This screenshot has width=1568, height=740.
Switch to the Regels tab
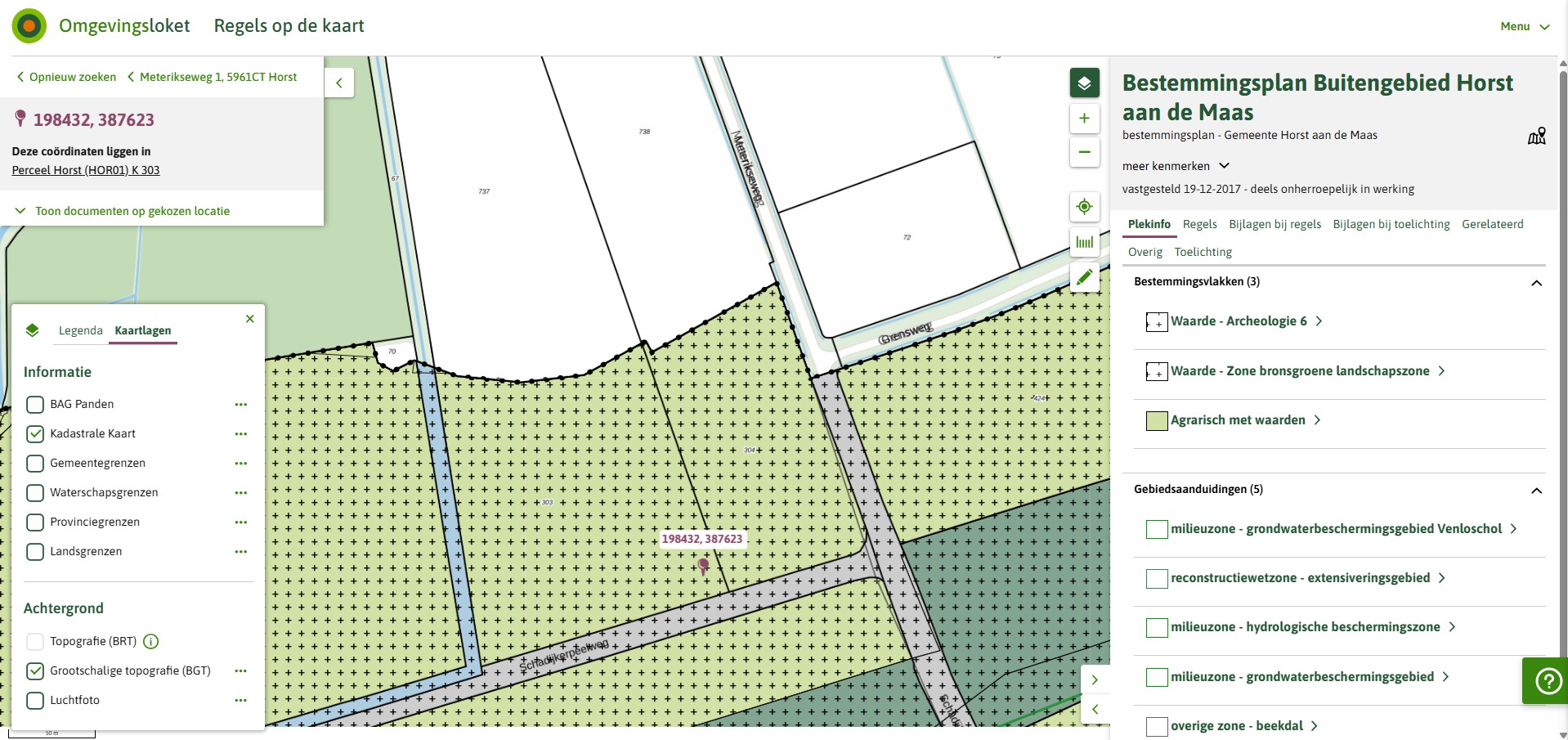pos(1199,224)
